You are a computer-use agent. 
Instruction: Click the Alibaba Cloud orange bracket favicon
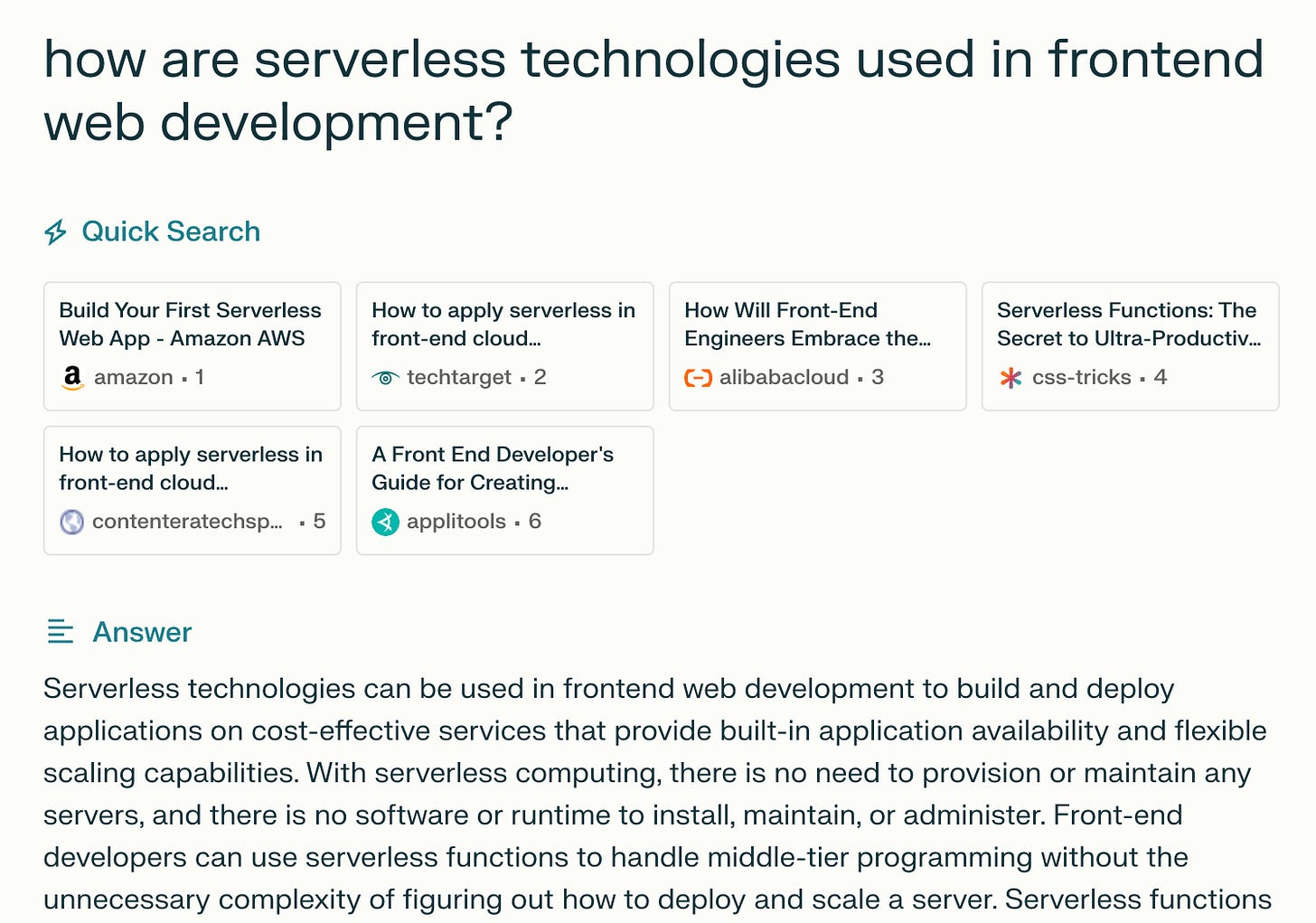pyautogui.click(x=698, y=378)
